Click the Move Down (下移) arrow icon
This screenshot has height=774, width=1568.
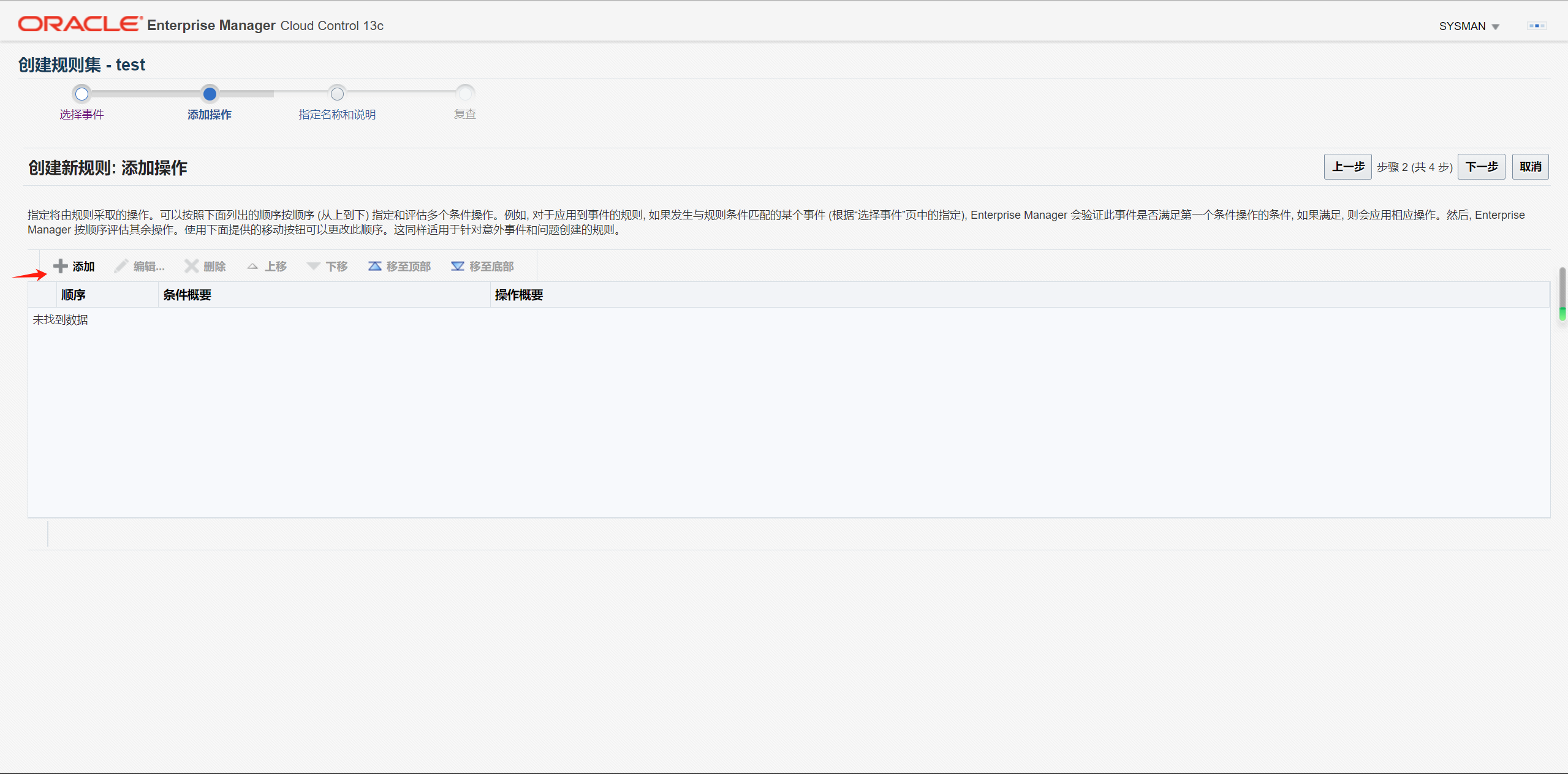click(x=313, y=266)
